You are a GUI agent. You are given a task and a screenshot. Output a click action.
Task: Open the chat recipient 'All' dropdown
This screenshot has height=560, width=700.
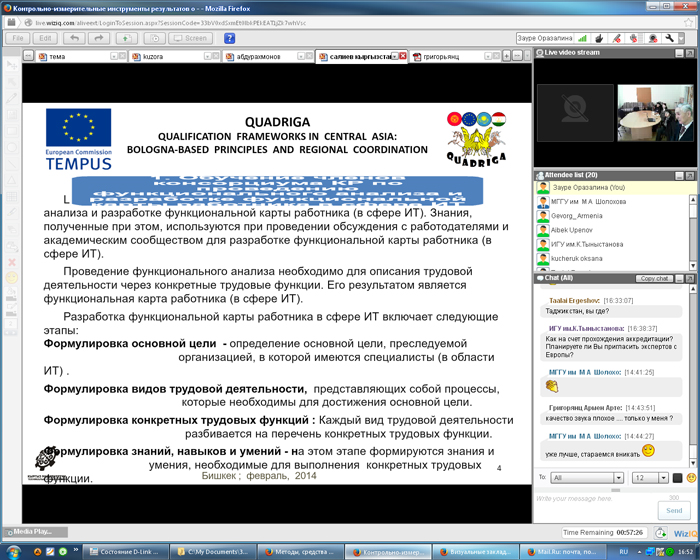click(587, 478)
